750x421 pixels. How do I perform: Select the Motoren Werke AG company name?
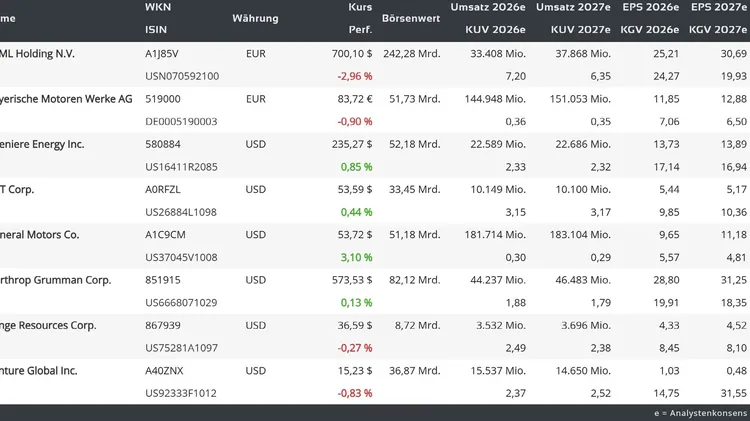pyautogui.click(x=66, y=99)
